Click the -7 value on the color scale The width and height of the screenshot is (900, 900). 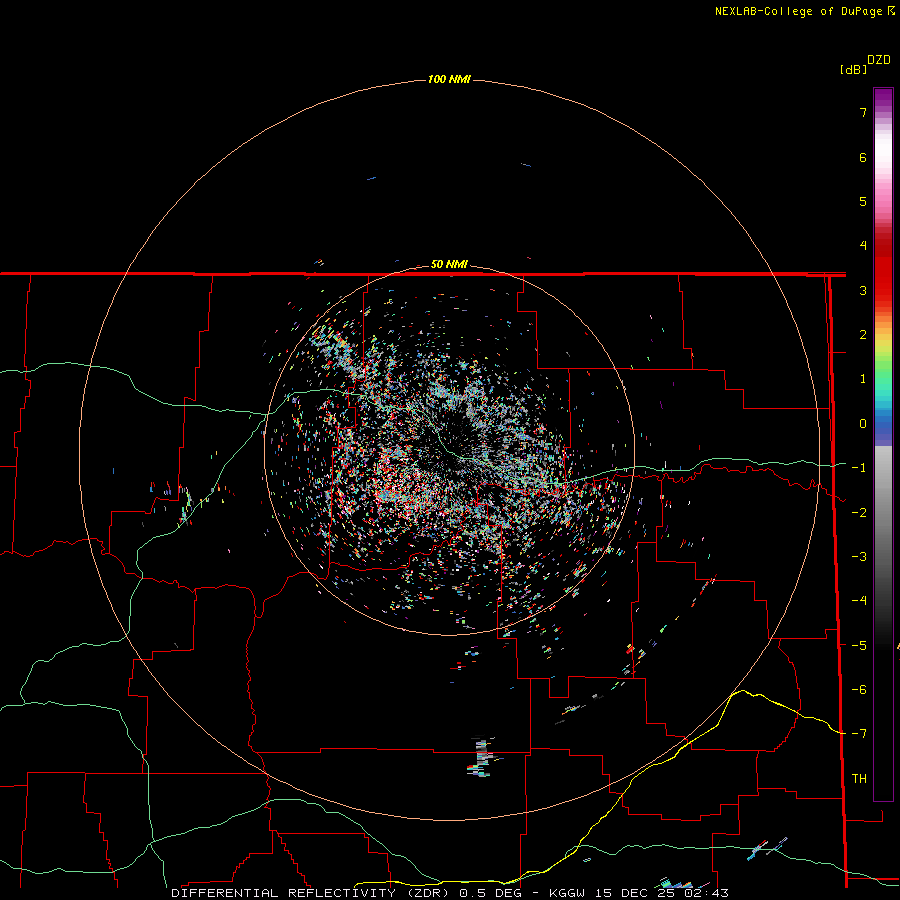tap(859, 734)
